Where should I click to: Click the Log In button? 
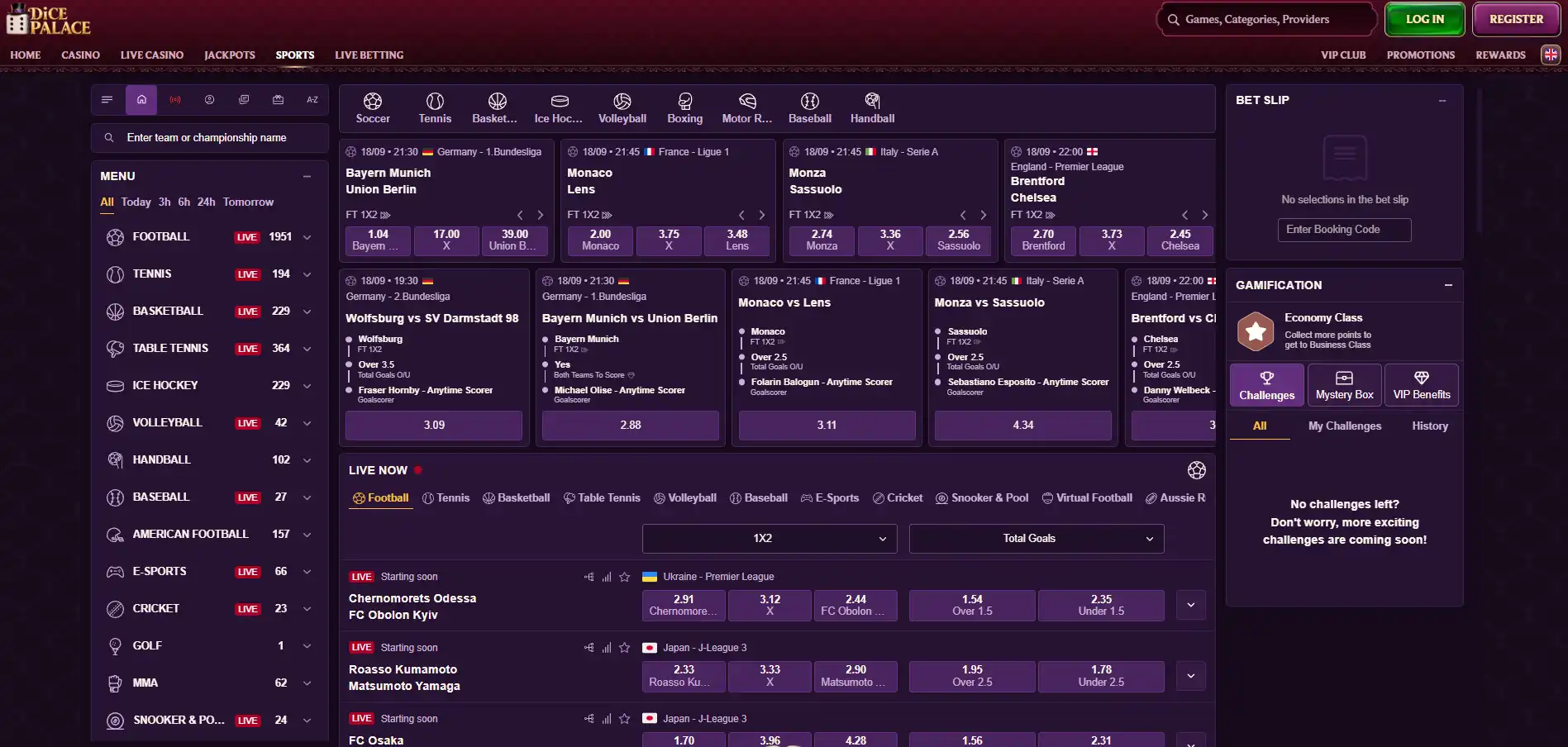[x=1425, y=19]
